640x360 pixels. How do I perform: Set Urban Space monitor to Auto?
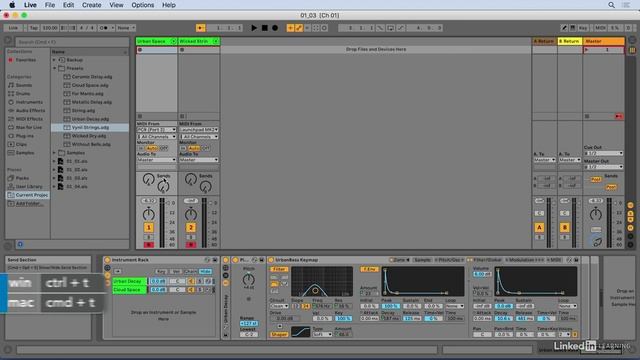click(x=152, y=148)
